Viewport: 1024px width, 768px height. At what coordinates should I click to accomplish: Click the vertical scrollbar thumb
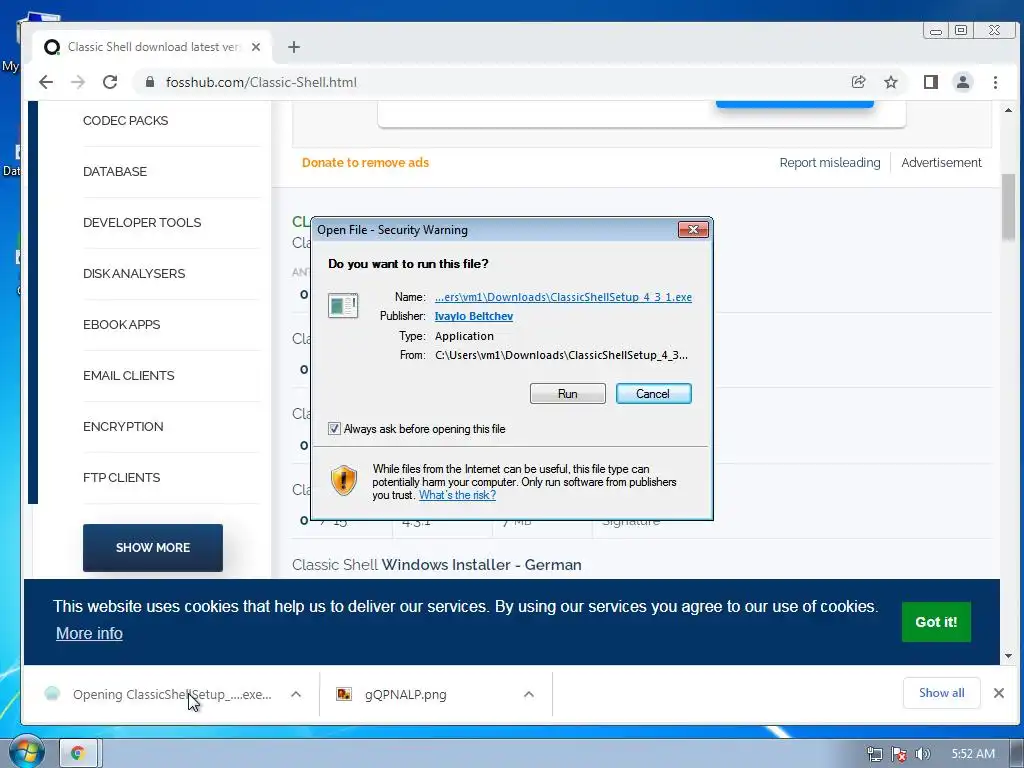tap(1008, 207)
